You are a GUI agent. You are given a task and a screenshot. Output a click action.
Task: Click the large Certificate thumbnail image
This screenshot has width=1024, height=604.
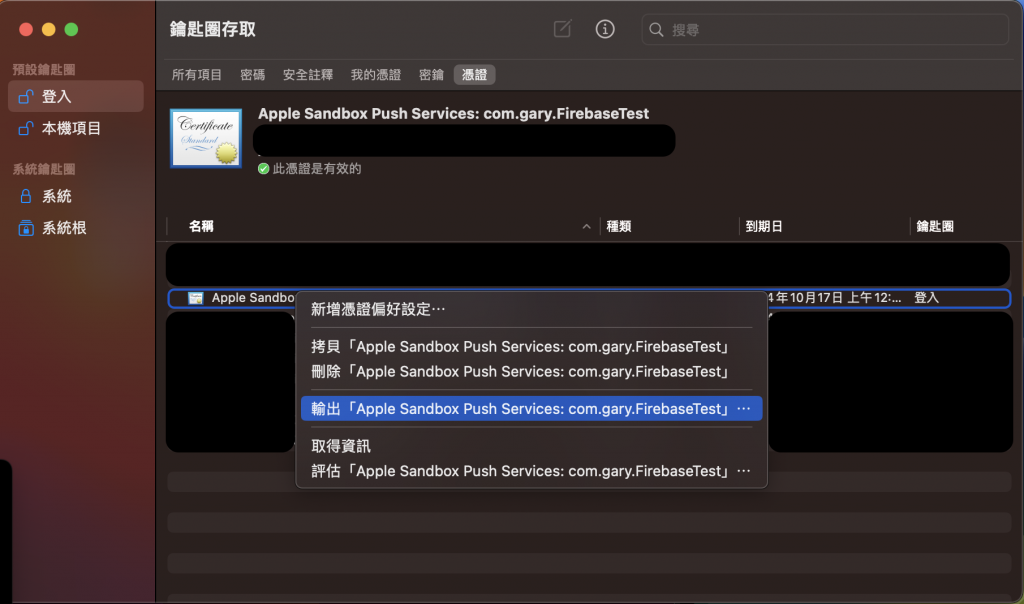tap(206, 138)
